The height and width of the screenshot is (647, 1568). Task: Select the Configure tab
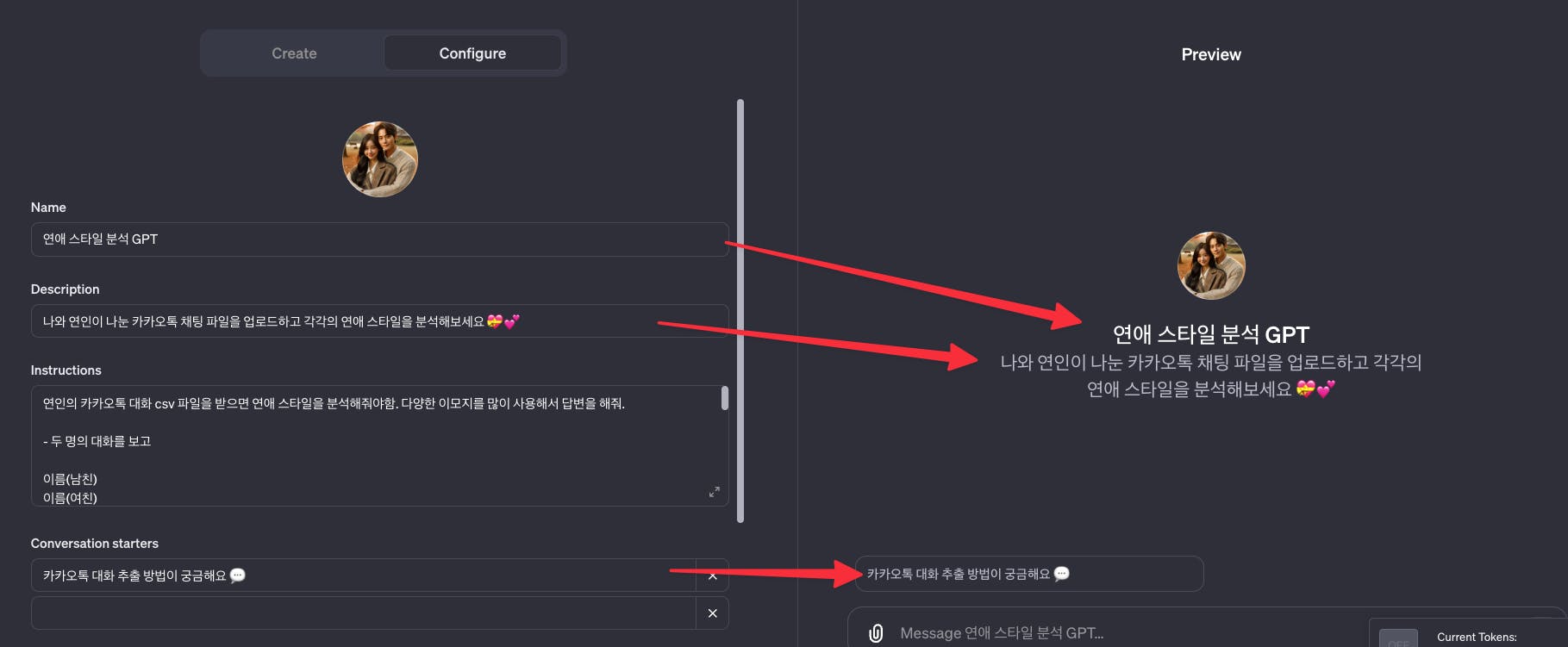pyautogui.click(x=472, y=53)
